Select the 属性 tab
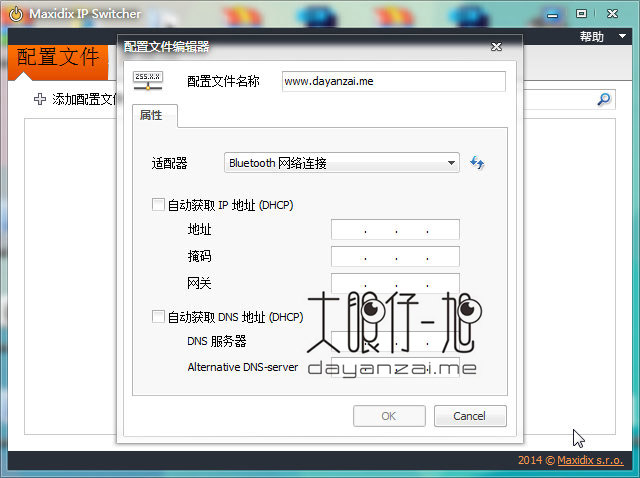The width and height of the screenshot is (640, 478). pyautogui.click(x=155, y=116)
